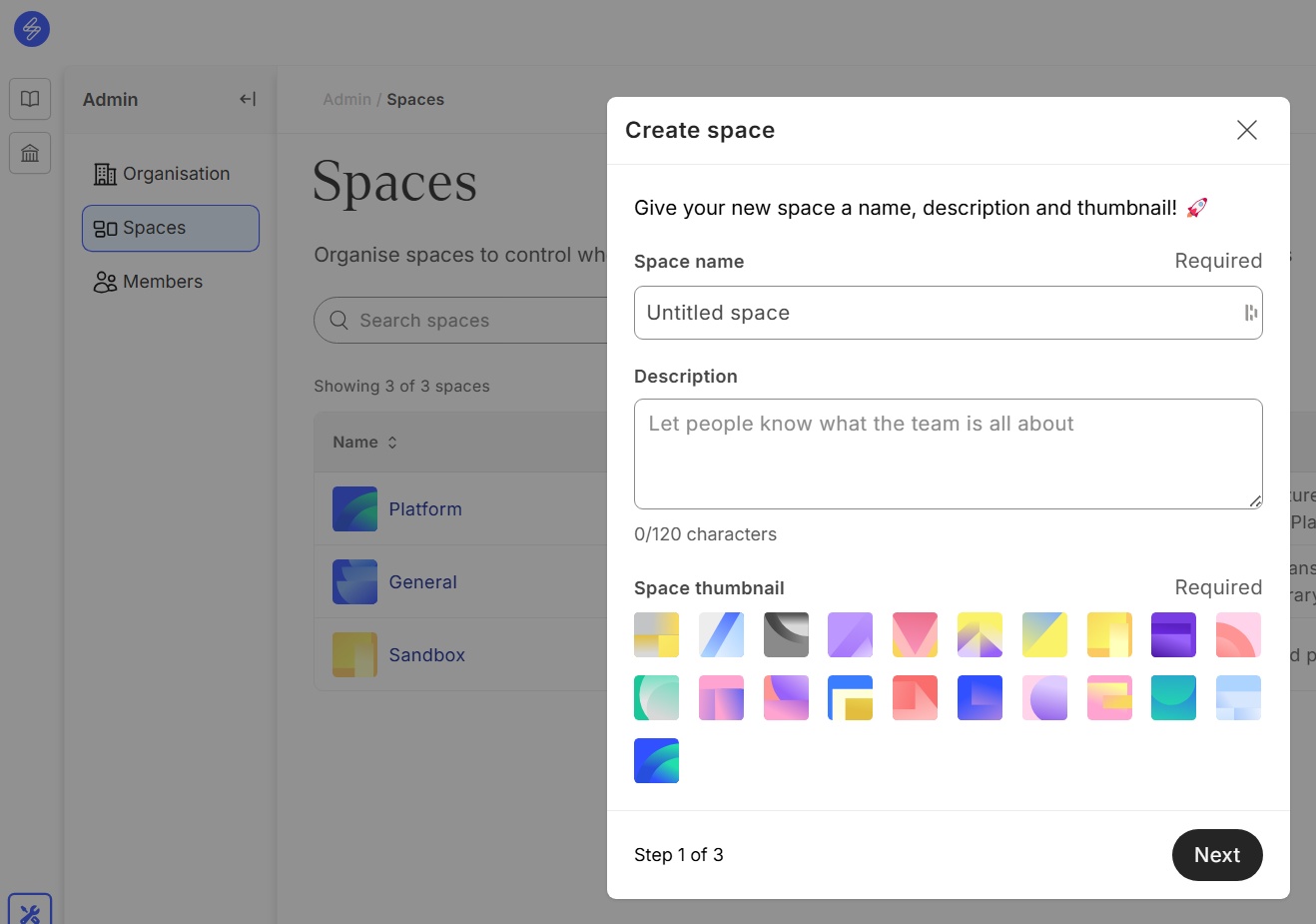Image resolution: width=1316 pixels, height=924 pixels.
Task: Open the book library icon in left rail
Action: tap(30, 99)
